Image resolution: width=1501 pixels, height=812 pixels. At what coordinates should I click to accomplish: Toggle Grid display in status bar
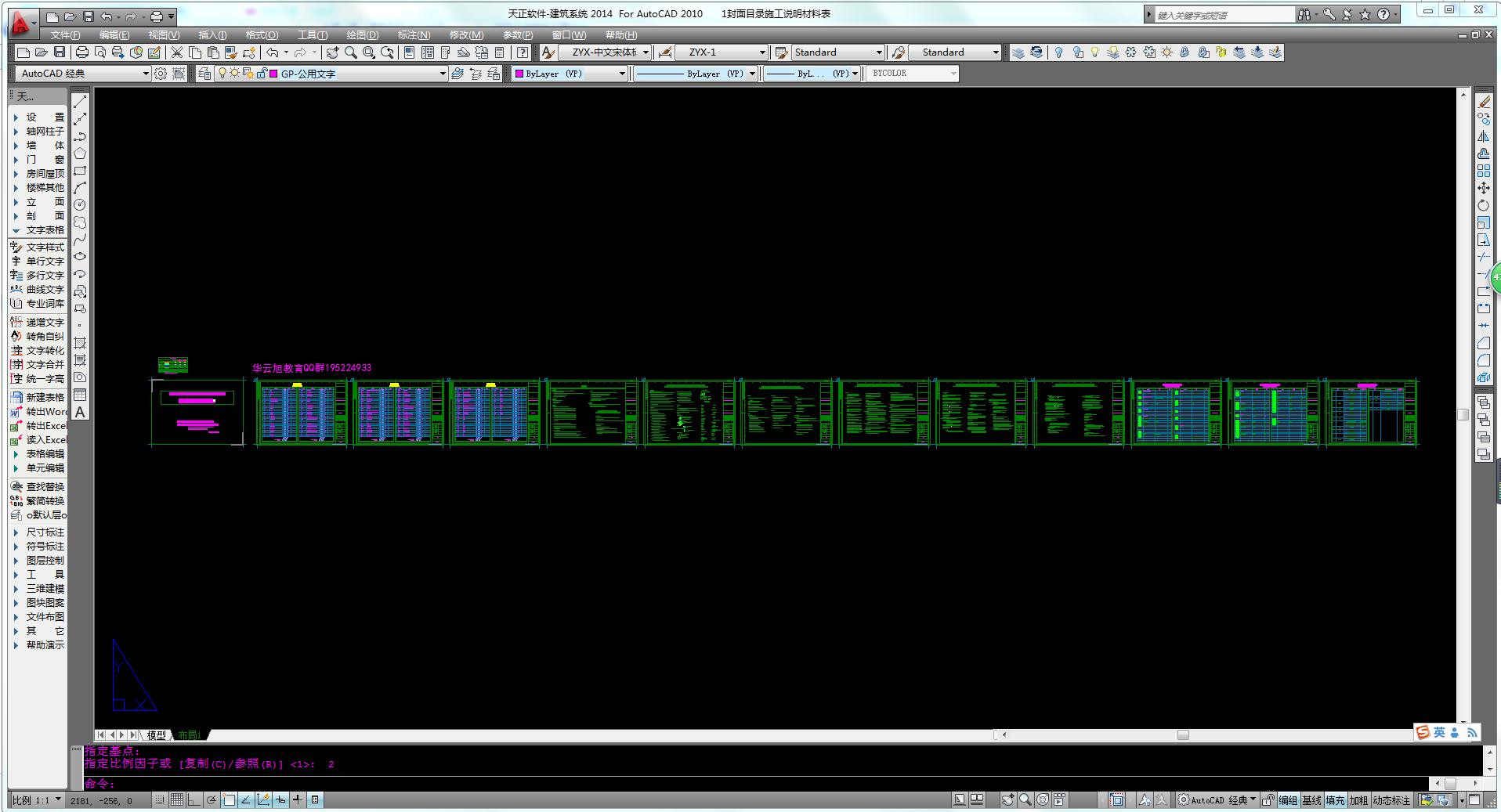pyautogui.click(x=177, y=800)
